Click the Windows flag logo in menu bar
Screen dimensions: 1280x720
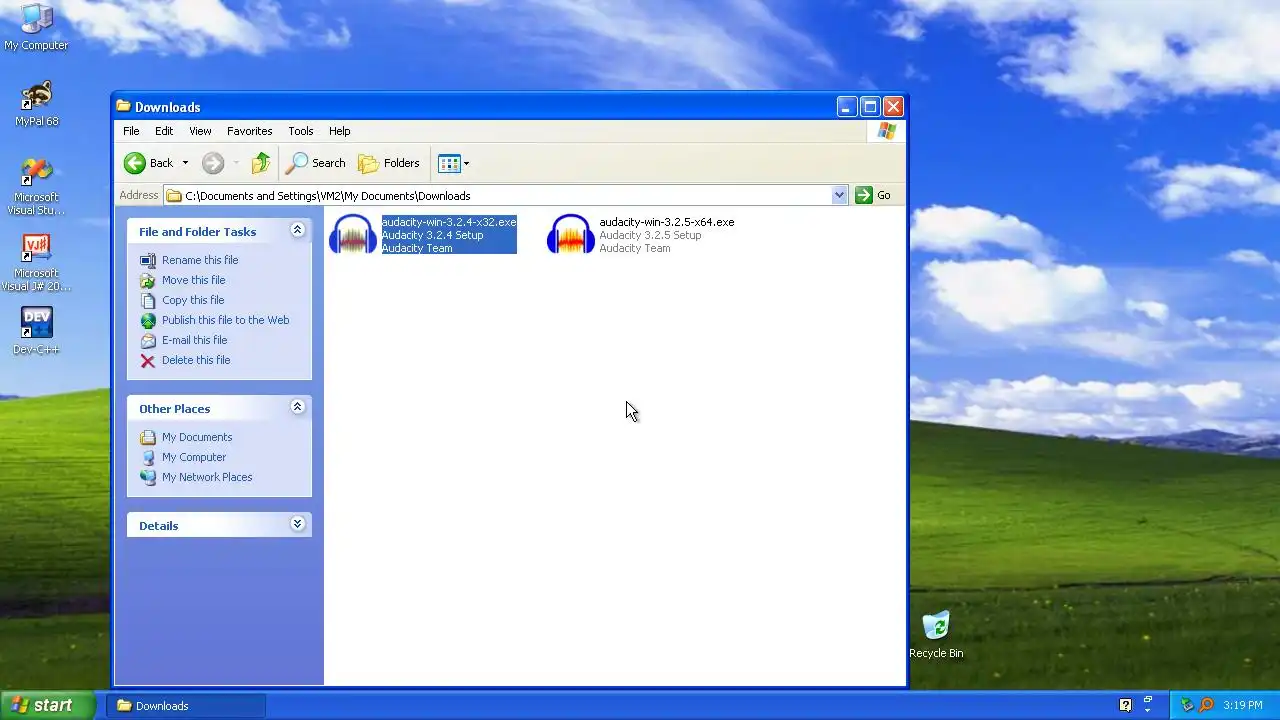point(886,131)
